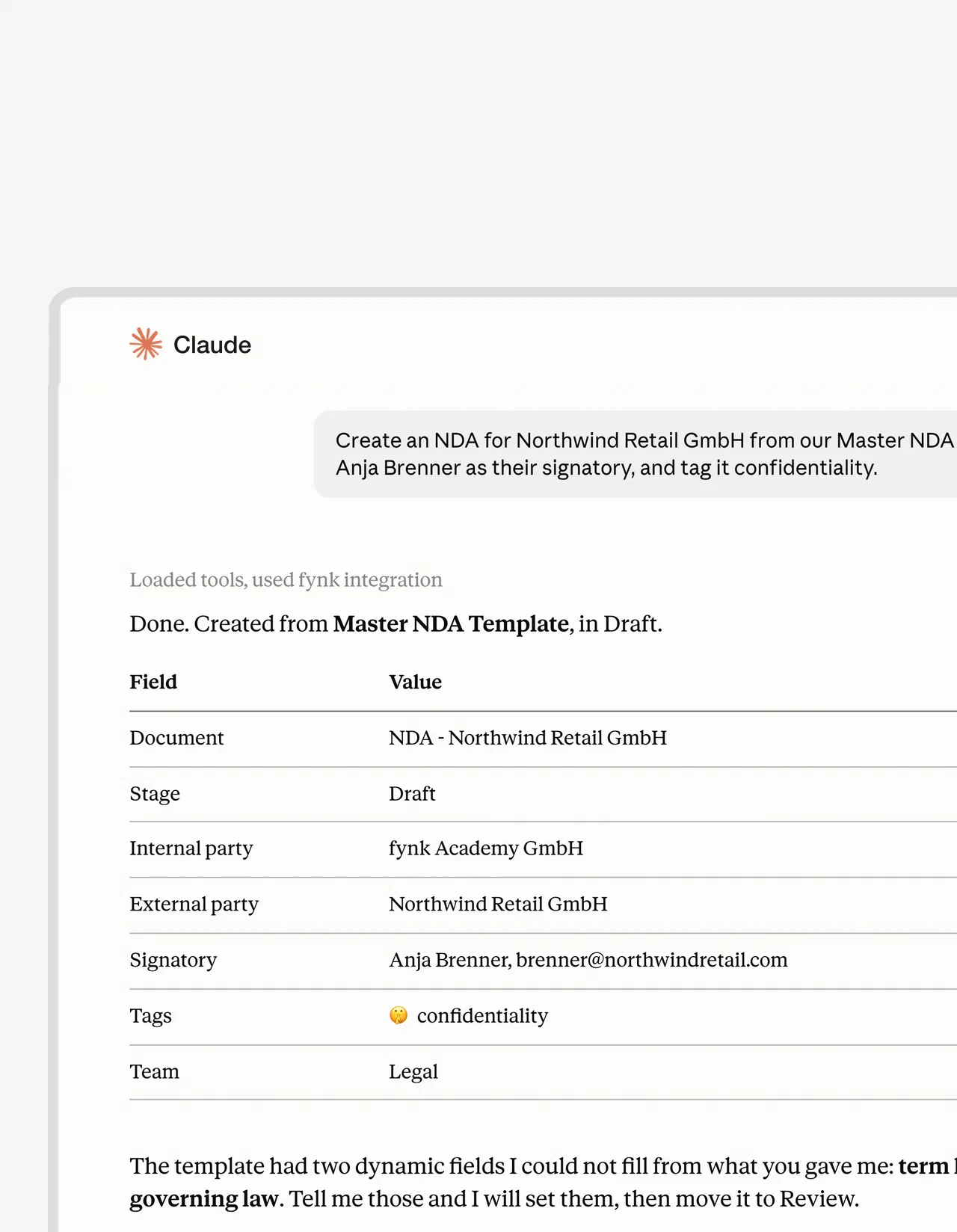Click the 'Field' column header

point(153,682)
